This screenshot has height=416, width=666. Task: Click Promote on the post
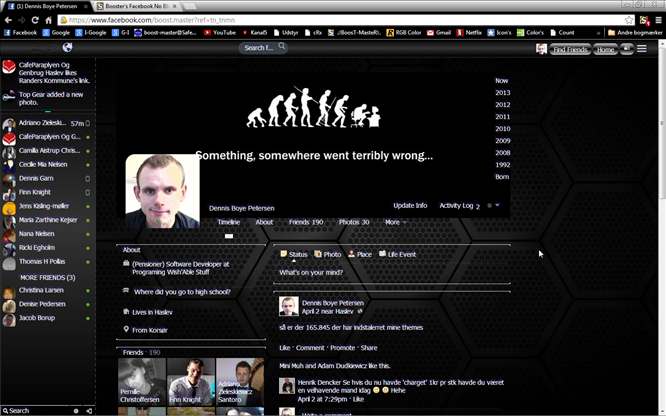click(342, 348)
